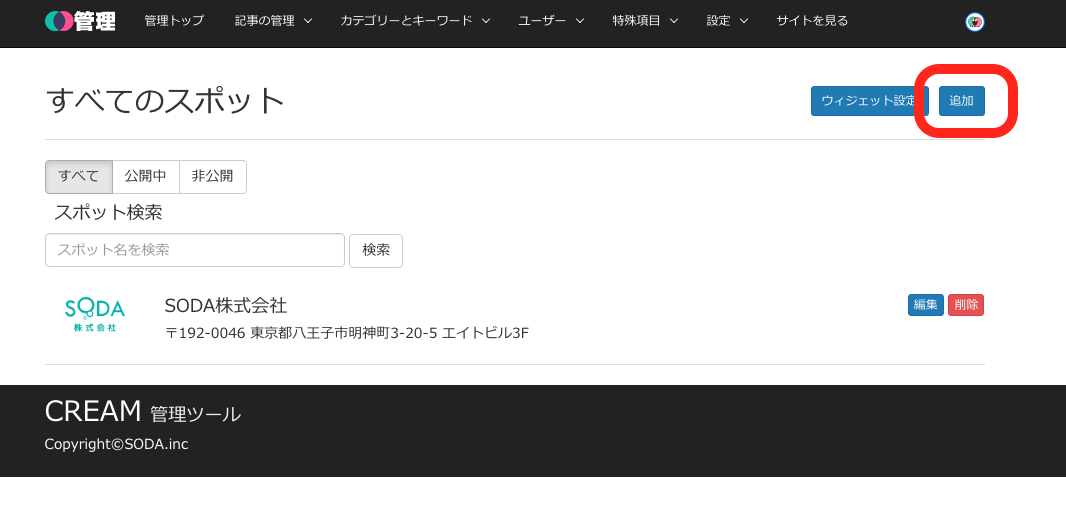Expand the 記事の管理 dropdown menu
Image resolution: width=1066 pixels, height=532 pixels.
point(273,21)
